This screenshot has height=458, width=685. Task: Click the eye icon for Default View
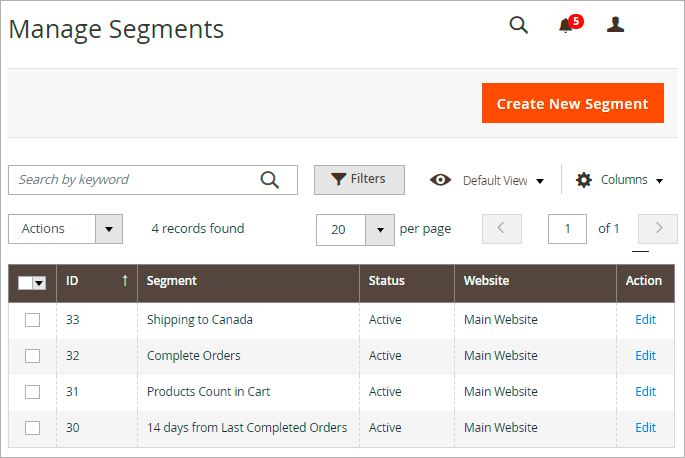click(440, 180)
